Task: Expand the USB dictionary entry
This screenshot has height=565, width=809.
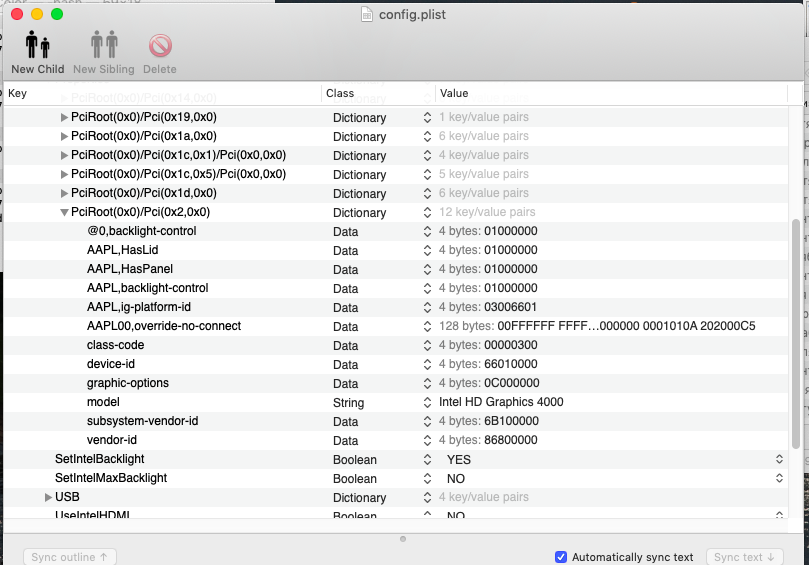Action: click(48, 497)
